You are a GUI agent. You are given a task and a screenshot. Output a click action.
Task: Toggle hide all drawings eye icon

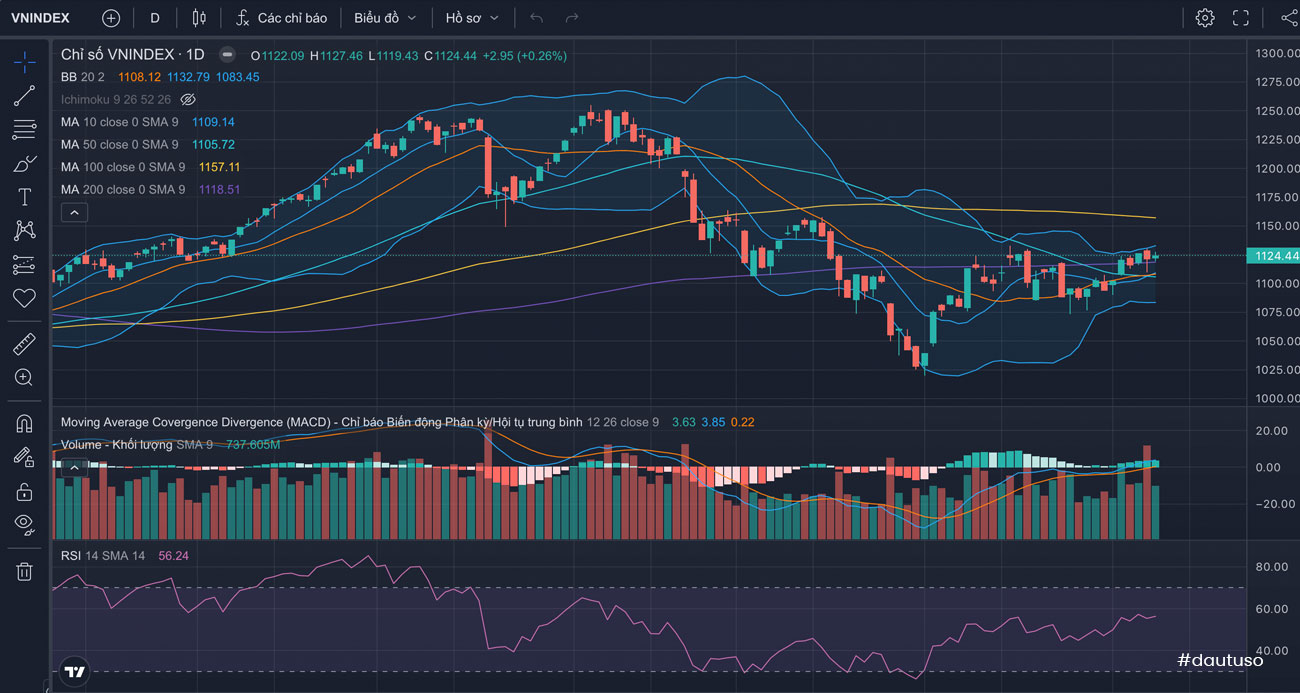coord(24,523)
